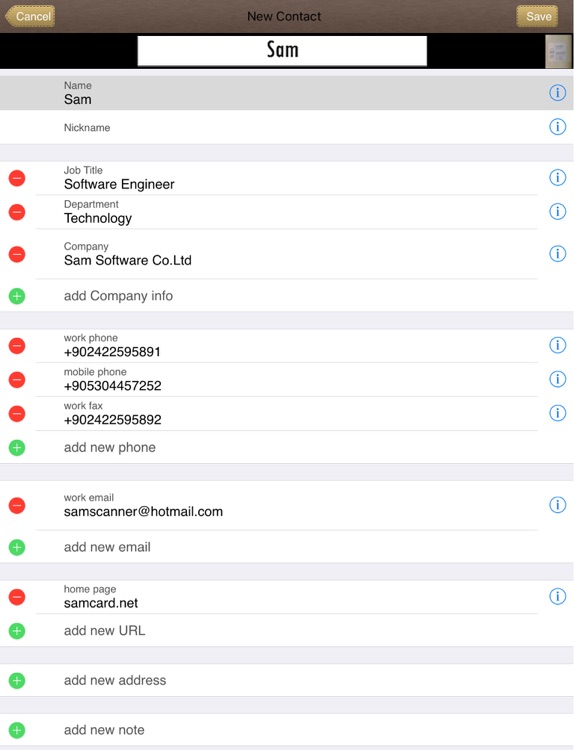Image resolution: width=574 pixels, height=750 pixels.
Task: Edit the Technology department value
Action: (x=98, y=219)
